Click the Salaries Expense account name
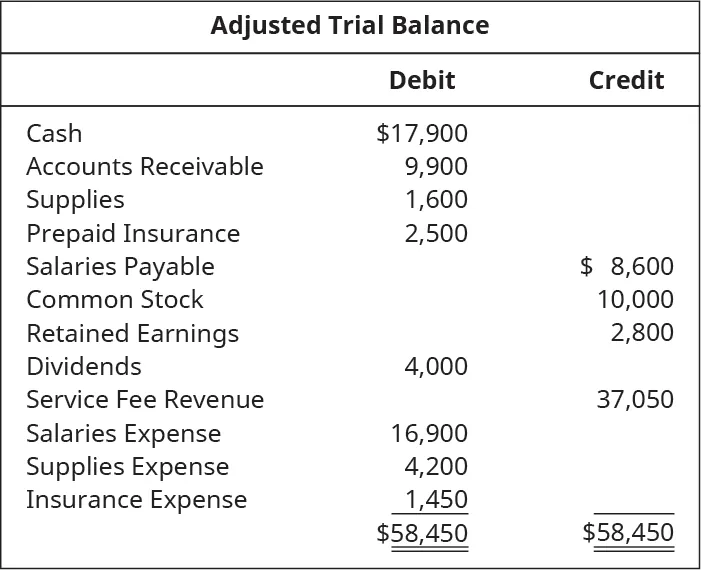Viewport: 701px width, 570px height. pyautogui.click(x=123, y=433)
